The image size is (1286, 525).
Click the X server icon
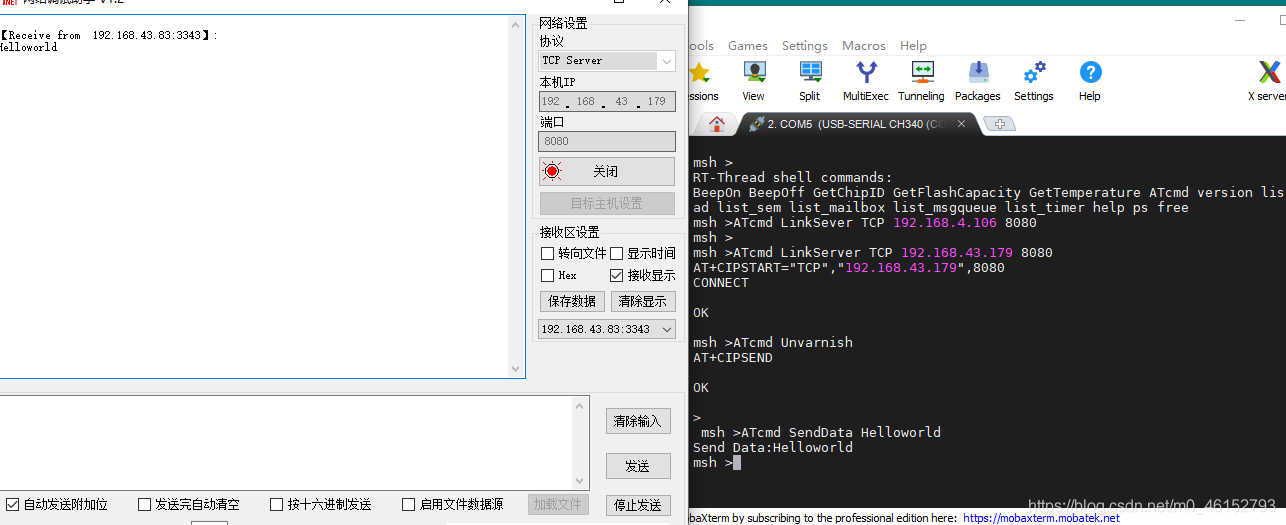click(x=1267, y=80)
